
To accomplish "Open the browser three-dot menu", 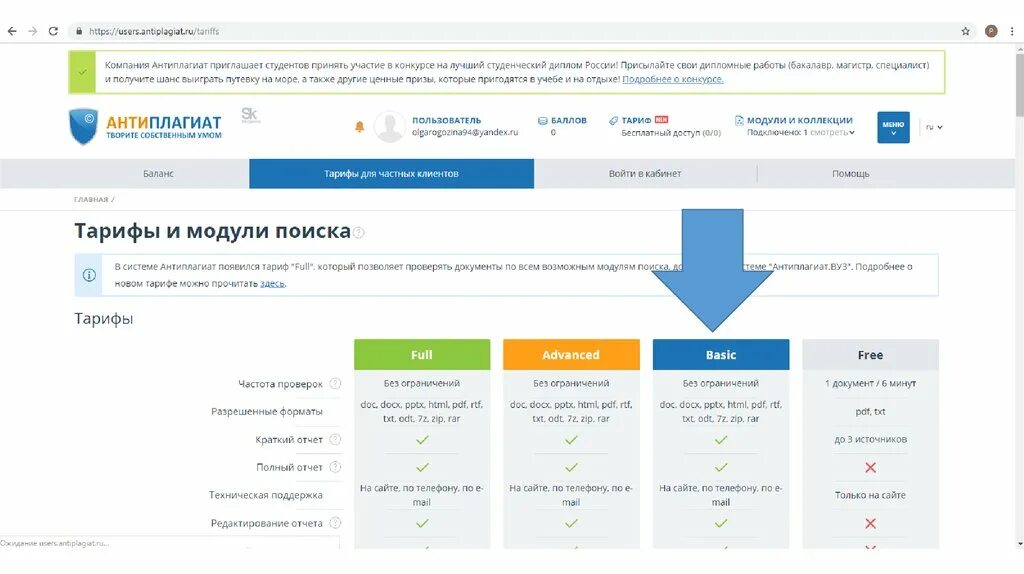I will coord(1012,31).
